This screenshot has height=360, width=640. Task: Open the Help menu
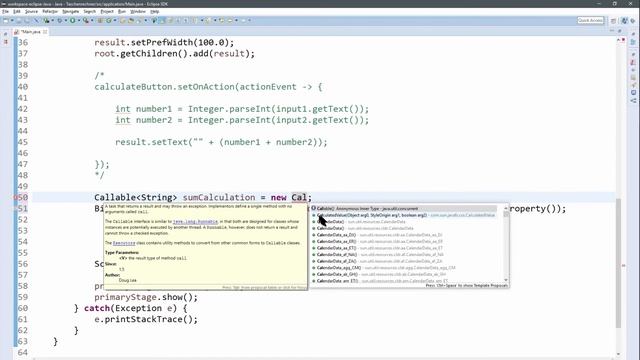pos(155,11)
